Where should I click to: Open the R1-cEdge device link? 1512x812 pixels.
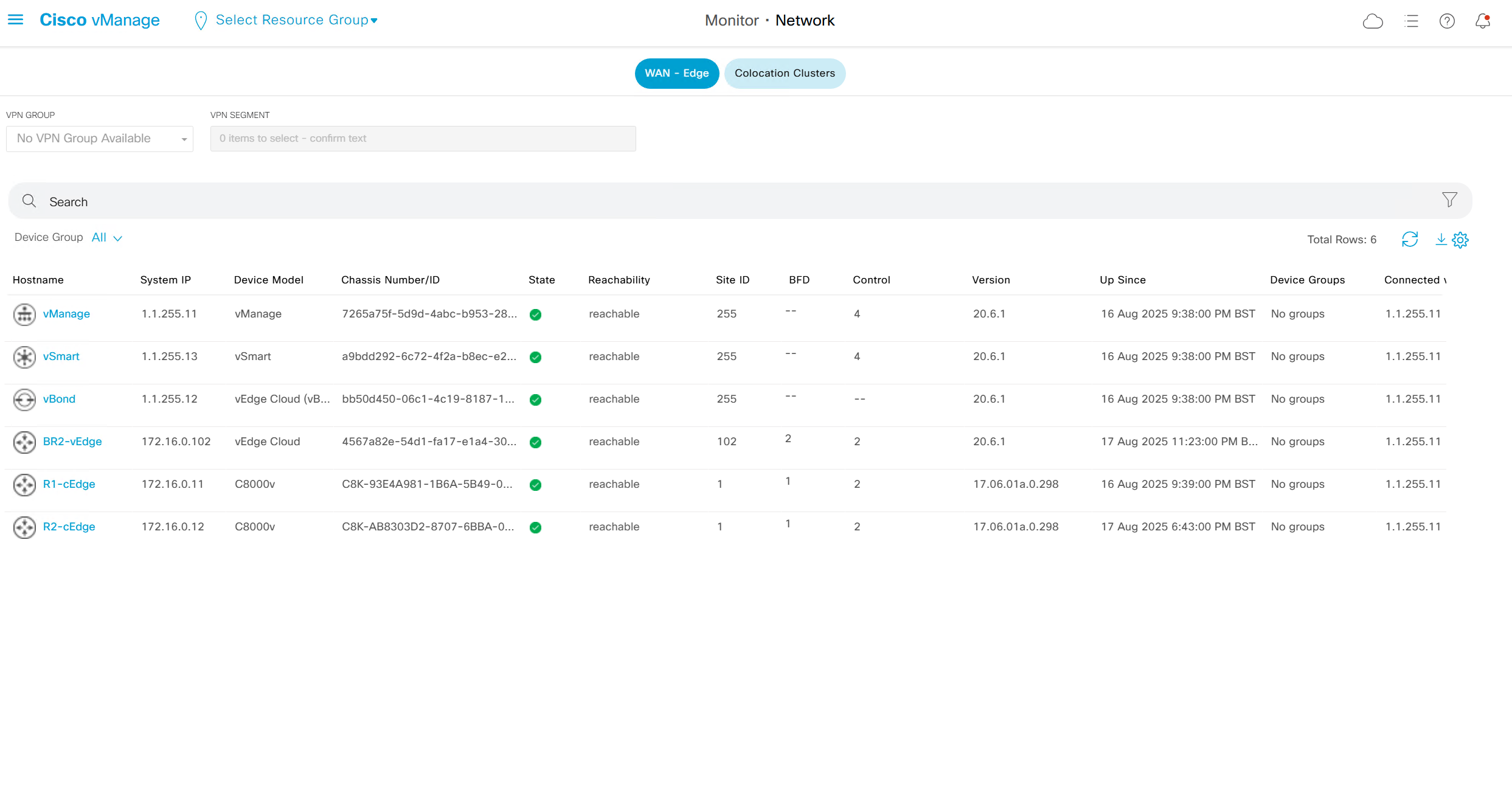coord(69,484)
